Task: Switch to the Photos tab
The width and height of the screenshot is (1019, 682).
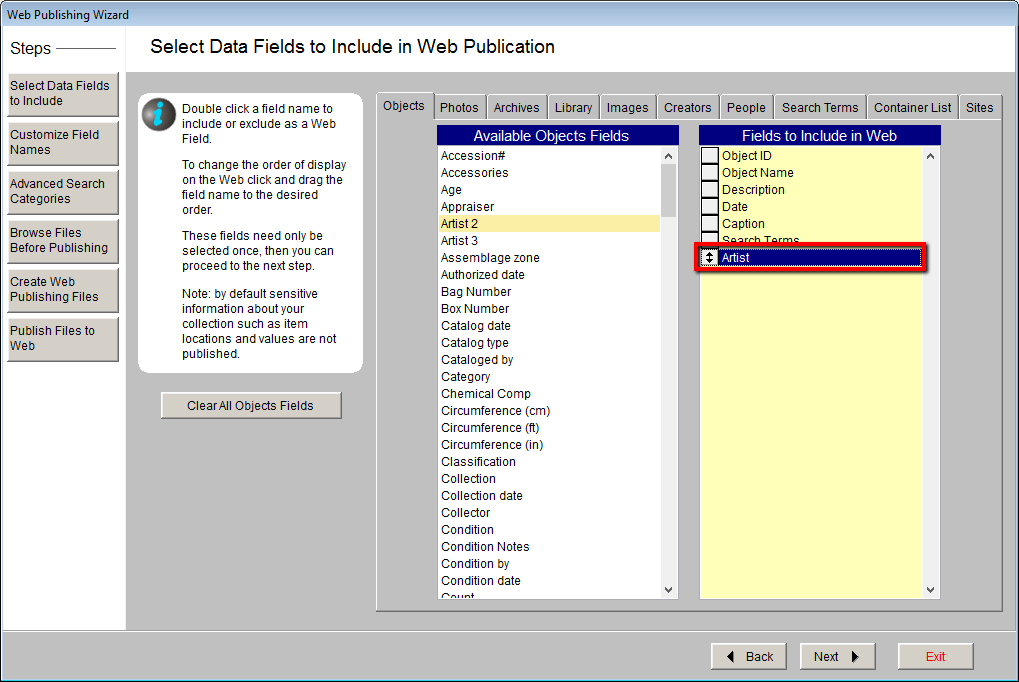Action: pyautogui.click(x=459, y=108)
